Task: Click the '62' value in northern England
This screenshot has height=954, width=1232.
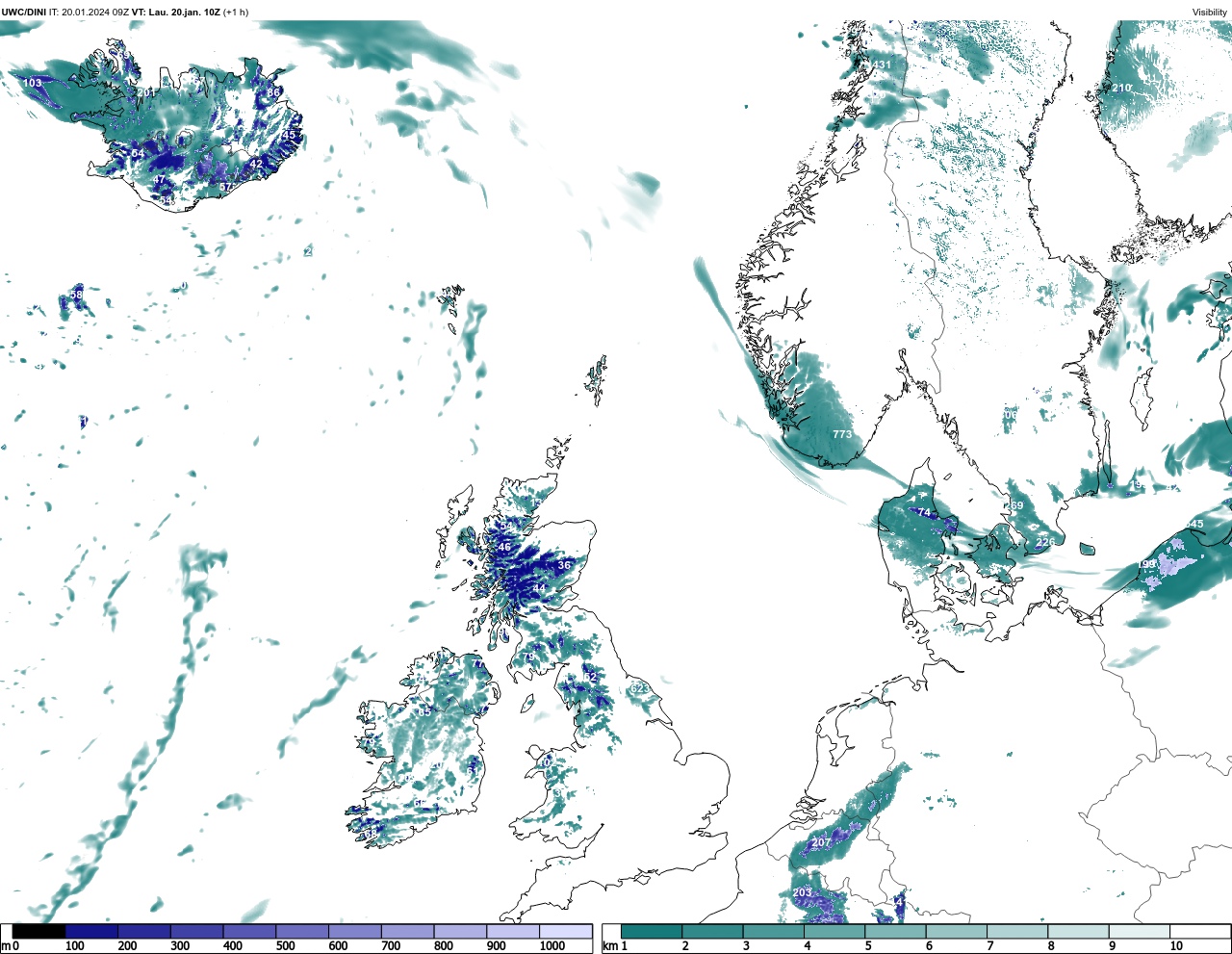Action: coord(591,678)
